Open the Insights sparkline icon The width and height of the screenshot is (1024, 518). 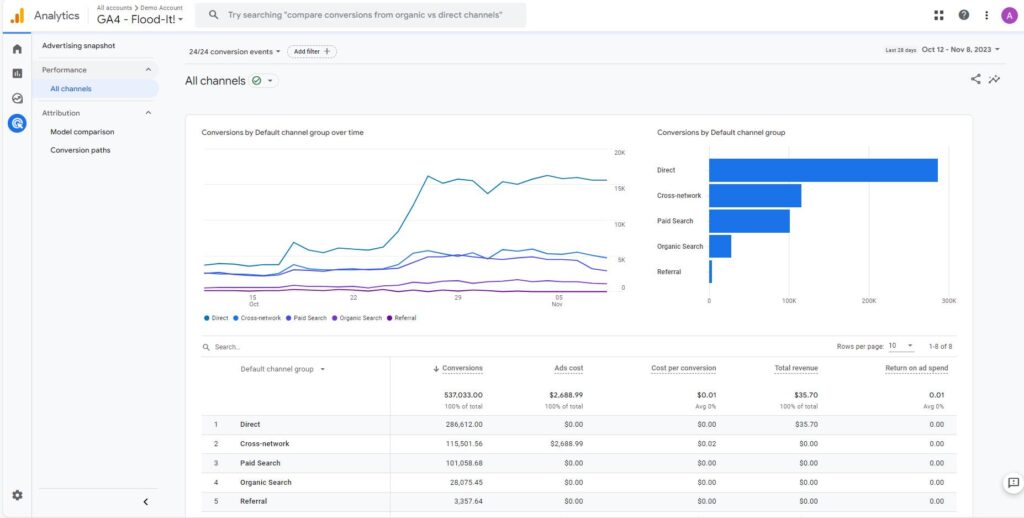coord(995,79)
